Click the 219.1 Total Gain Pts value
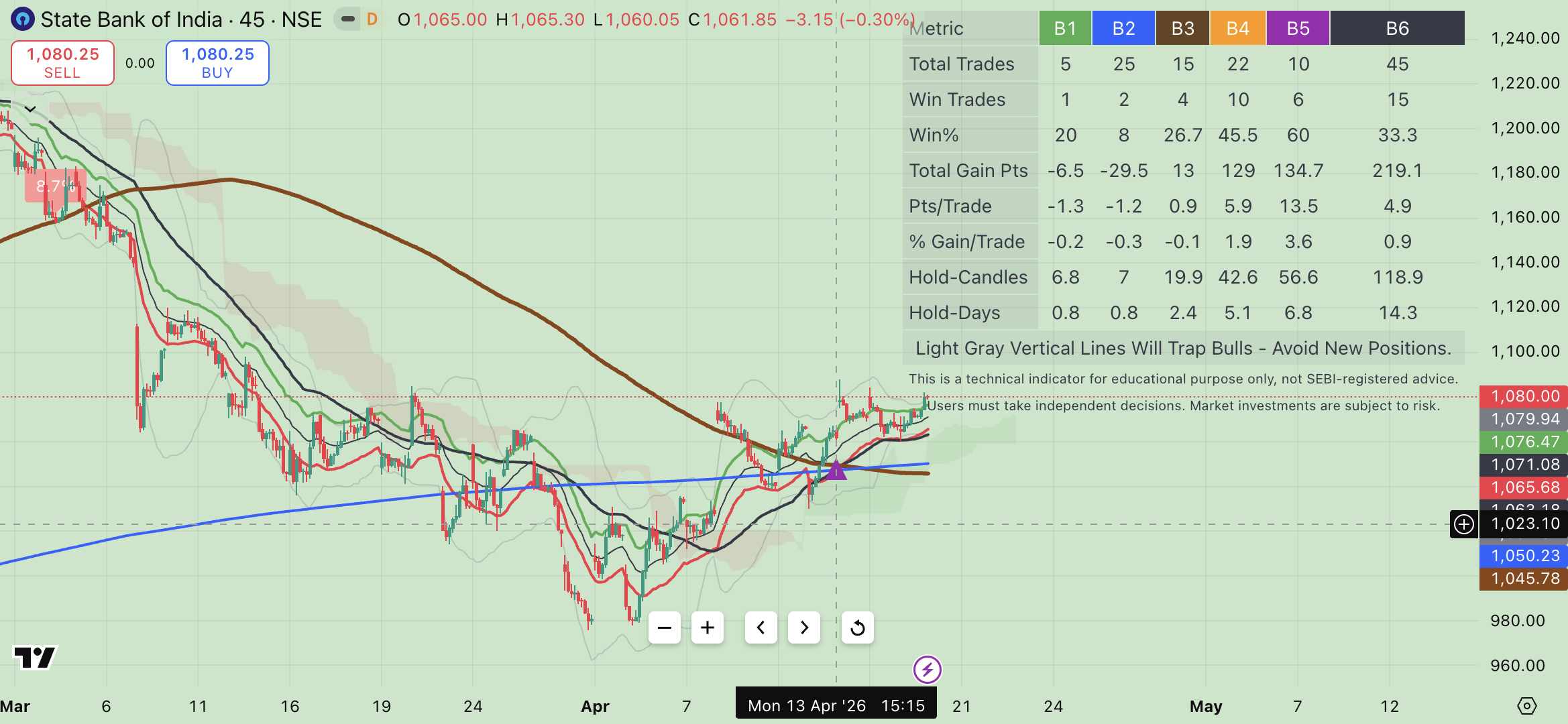This screenshot has height=724, width=1568. click(x=1397, y=170)
